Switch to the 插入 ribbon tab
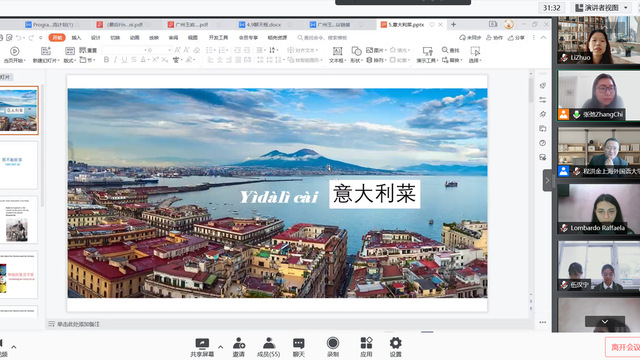 click(76, 38)
